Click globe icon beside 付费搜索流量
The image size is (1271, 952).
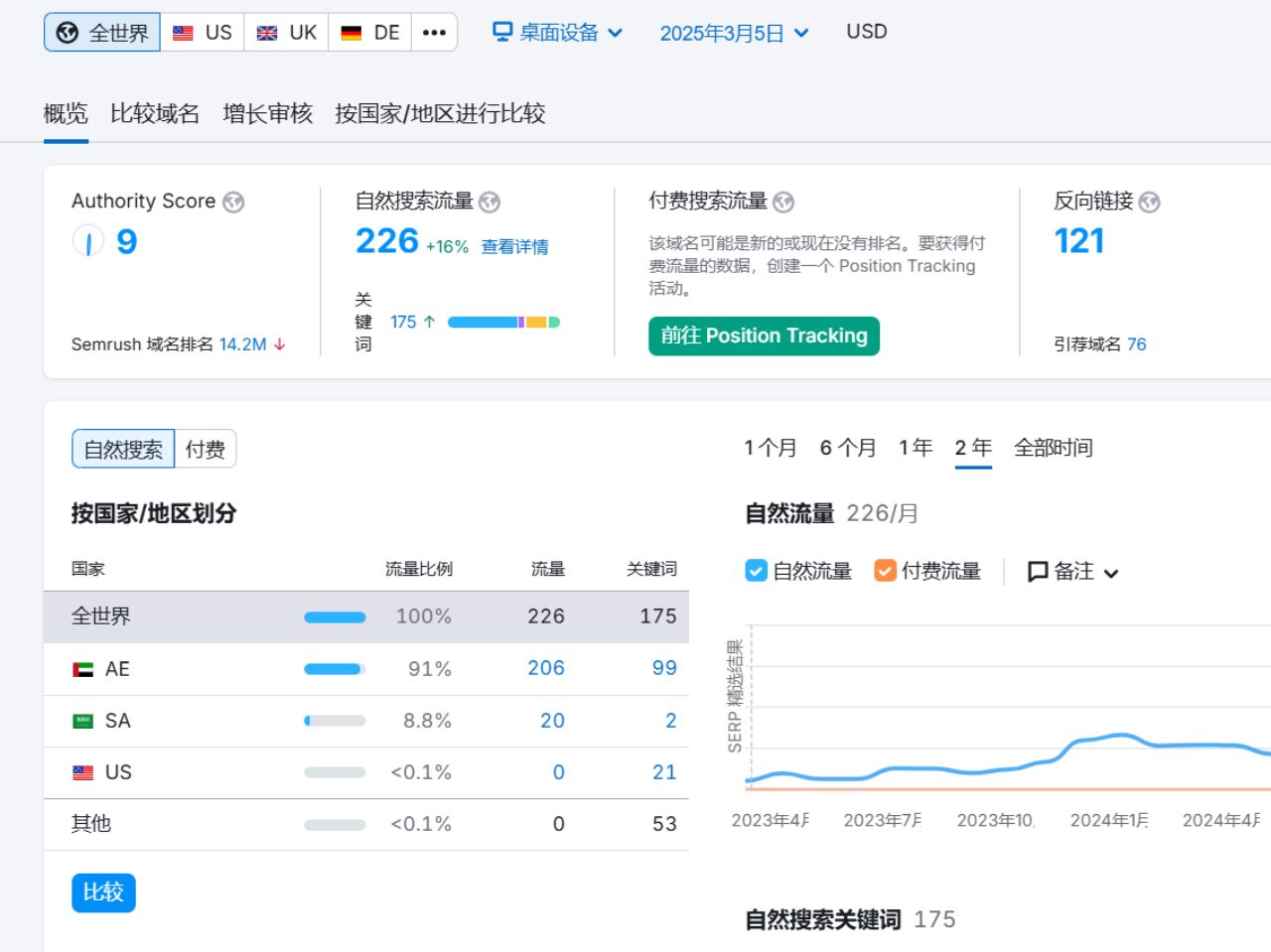coord(783,203)
